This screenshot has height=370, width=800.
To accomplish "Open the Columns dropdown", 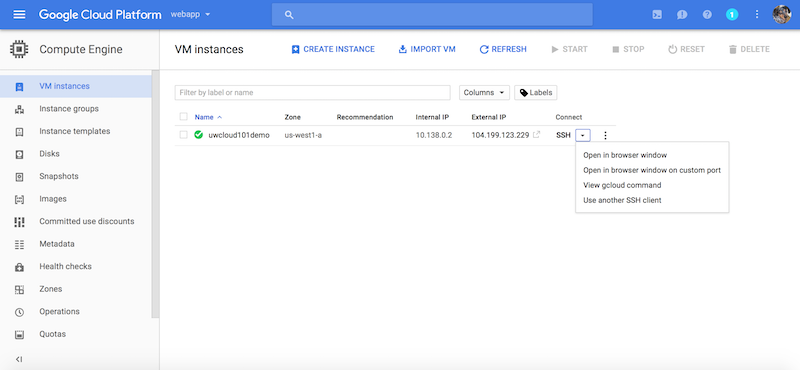I will 484,92.
